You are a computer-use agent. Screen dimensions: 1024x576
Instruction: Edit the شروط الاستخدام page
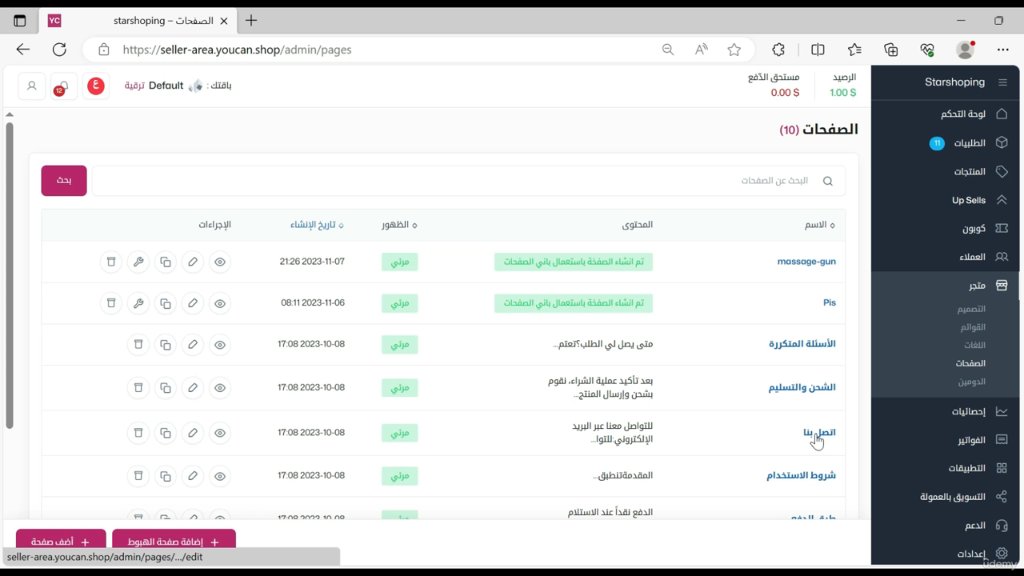pyautogui.click(x=193, y=476)
